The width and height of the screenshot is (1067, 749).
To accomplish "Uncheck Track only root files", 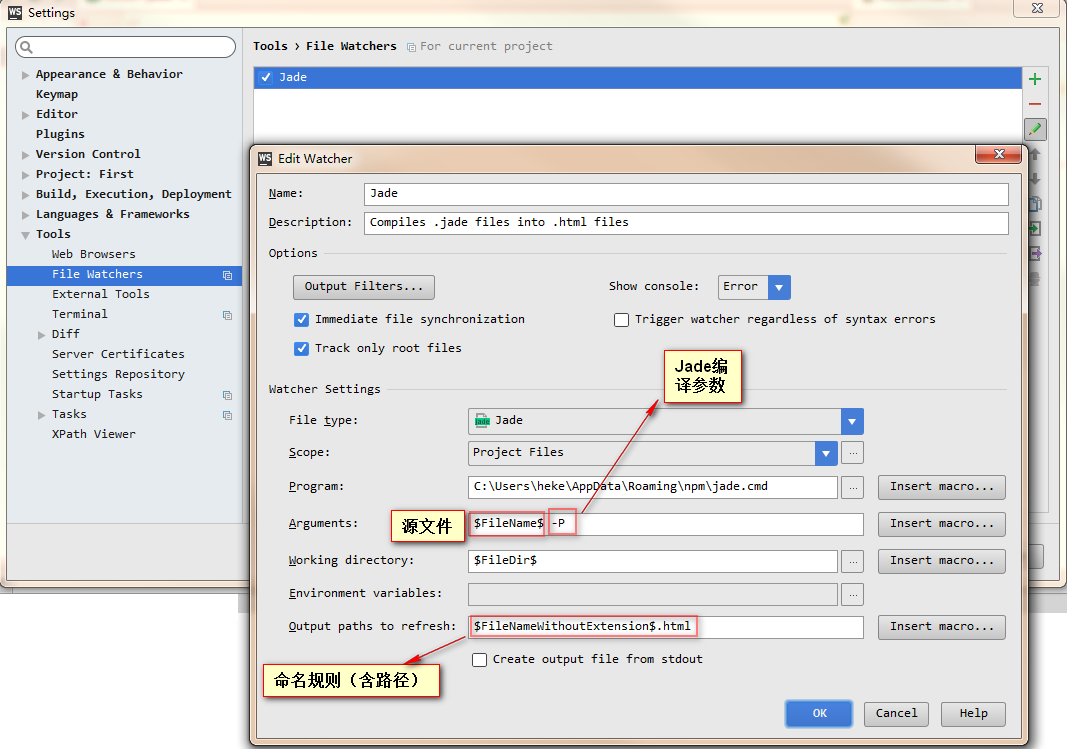I will 301,349.
